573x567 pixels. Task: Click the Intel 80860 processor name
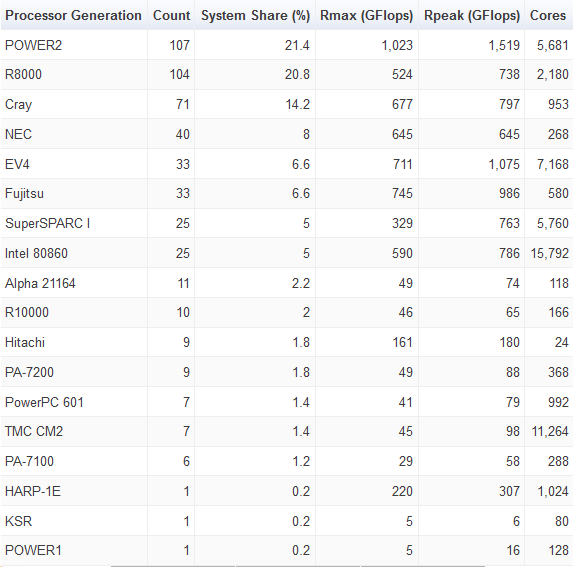tap(36, 254)
